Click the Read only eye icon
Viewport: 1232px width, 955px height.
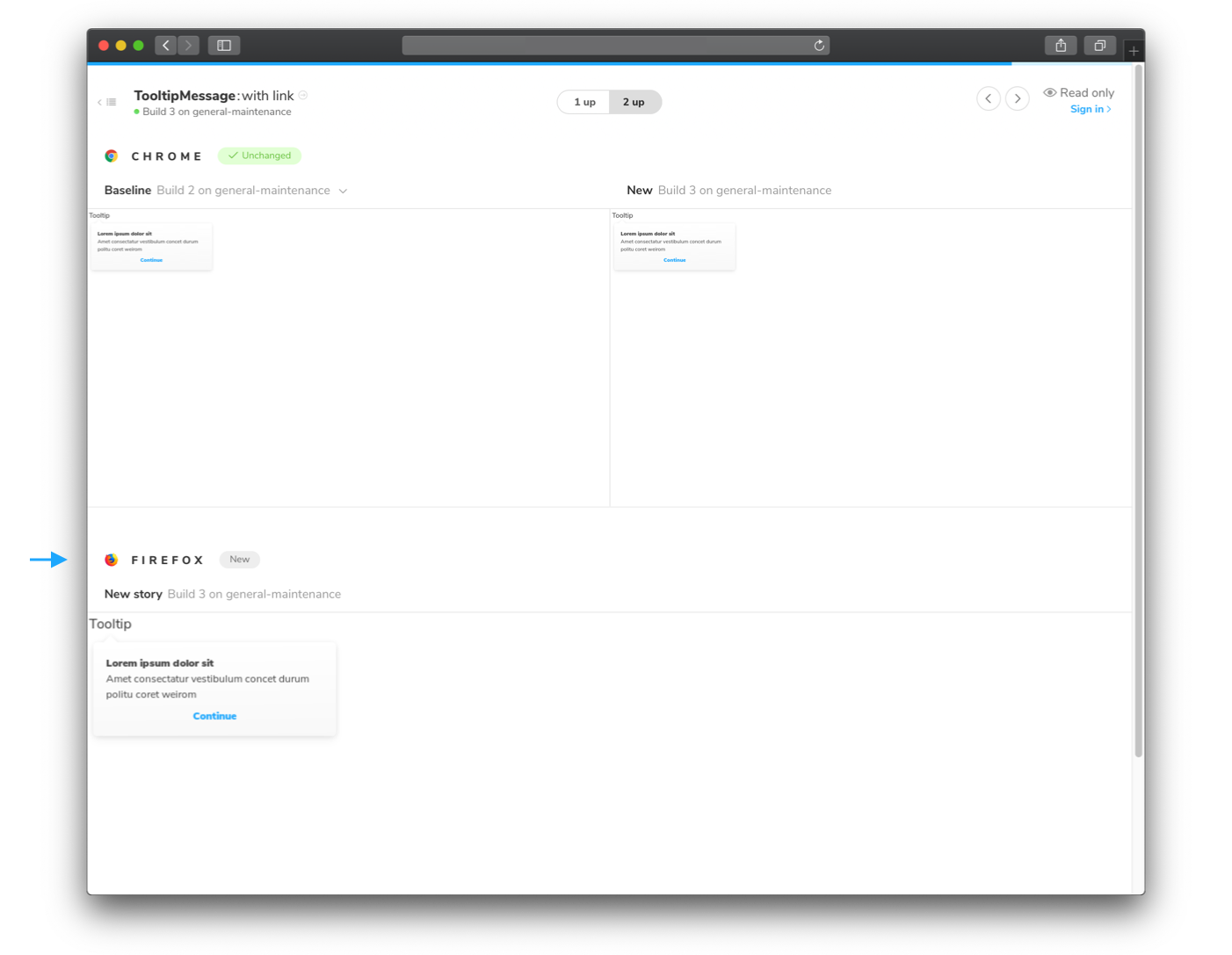(1049, 92)
